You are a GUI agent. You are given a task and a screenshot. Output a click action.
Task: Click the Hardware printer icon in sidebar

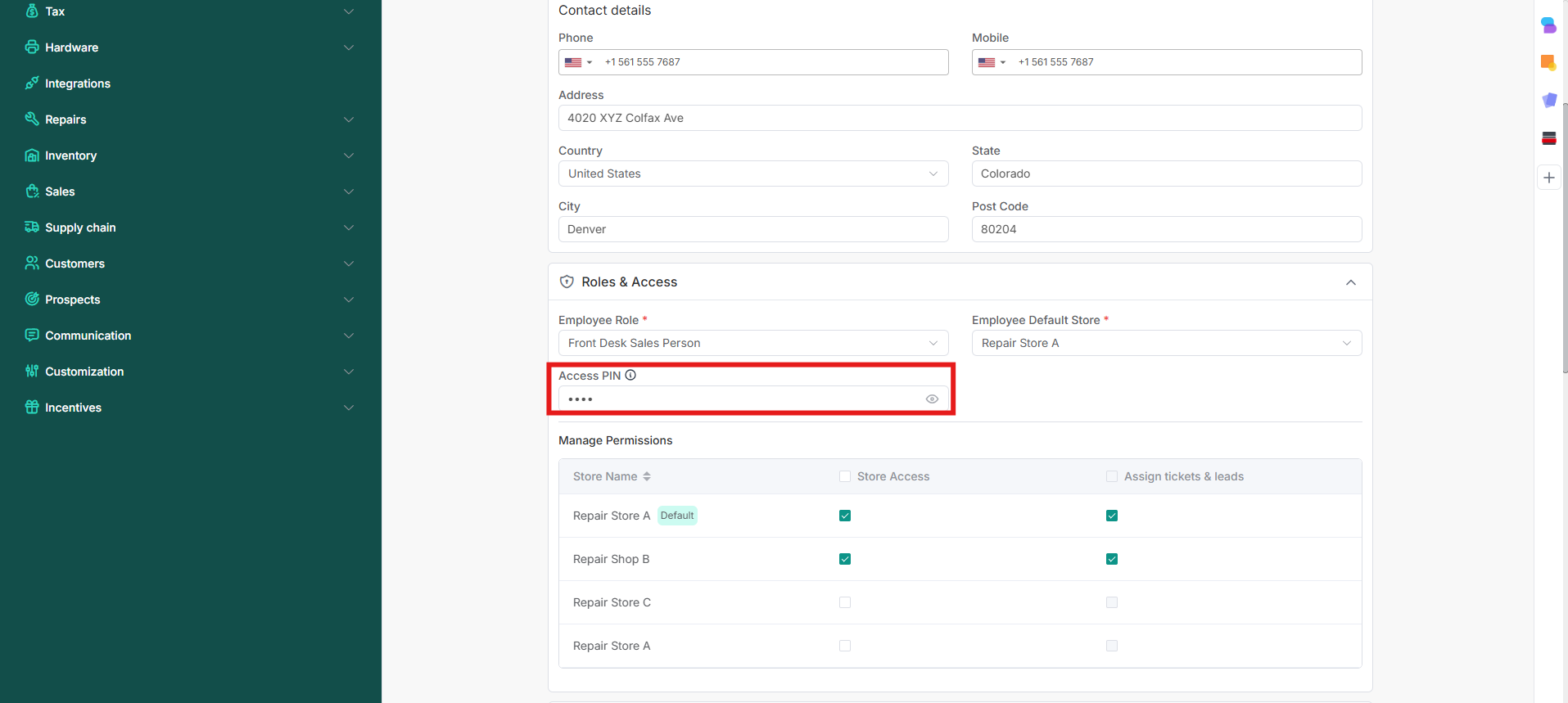click(x=32, y=47)
